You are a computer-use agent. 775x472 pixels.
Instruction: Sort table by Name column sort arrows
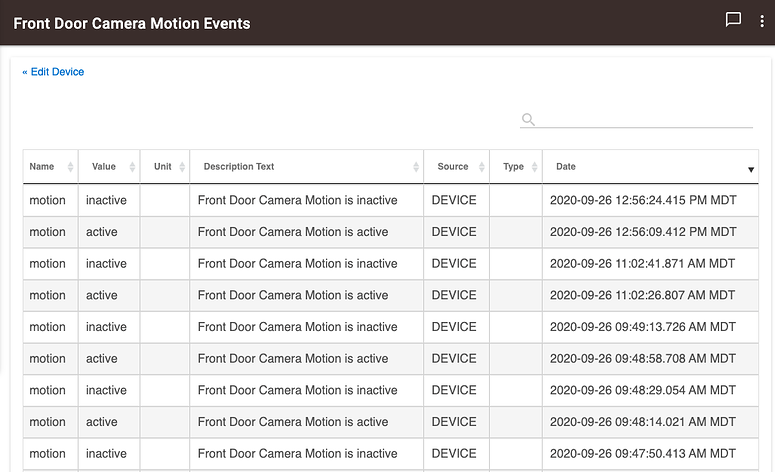[70, 167]
